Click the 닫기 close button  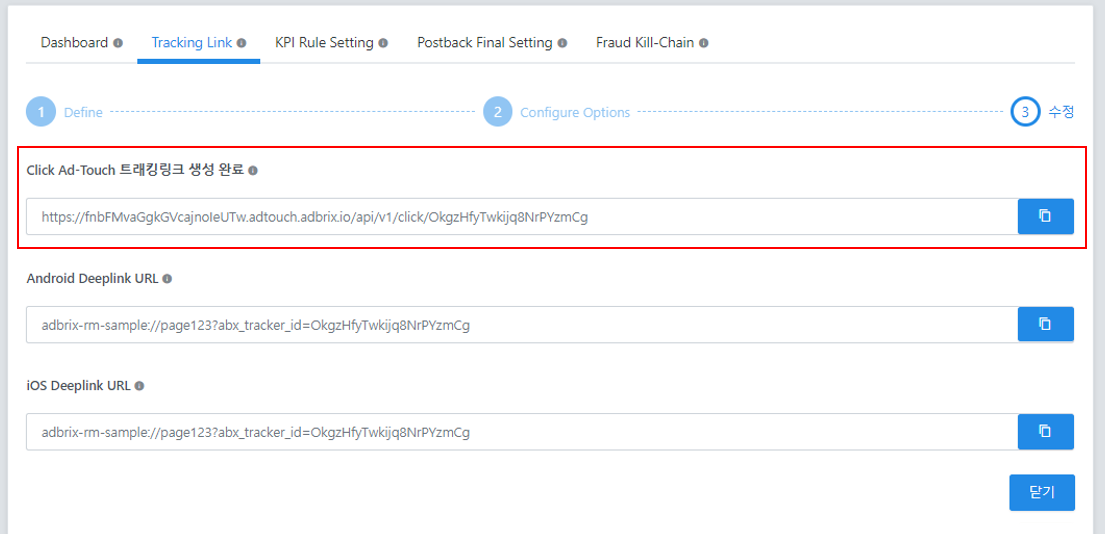(x=1042, y=492)
